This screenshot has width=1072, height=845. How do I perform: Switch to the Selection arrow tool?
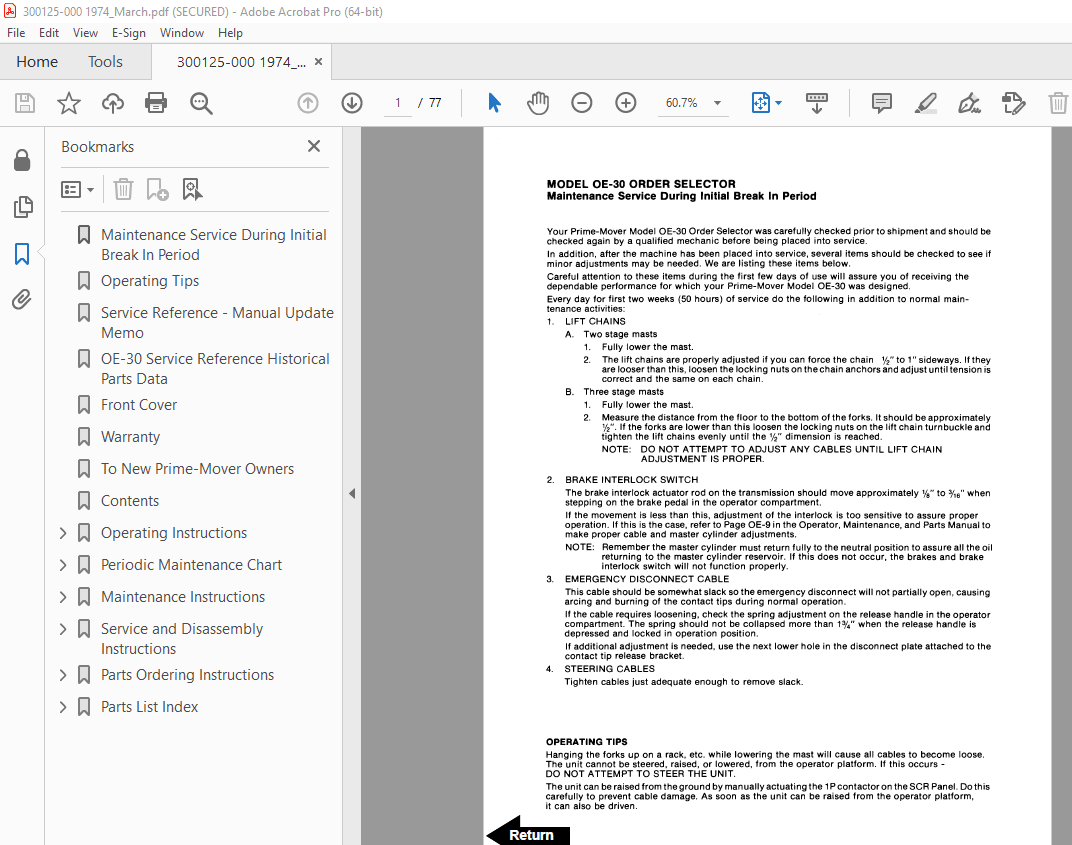(x=495, y=102)
